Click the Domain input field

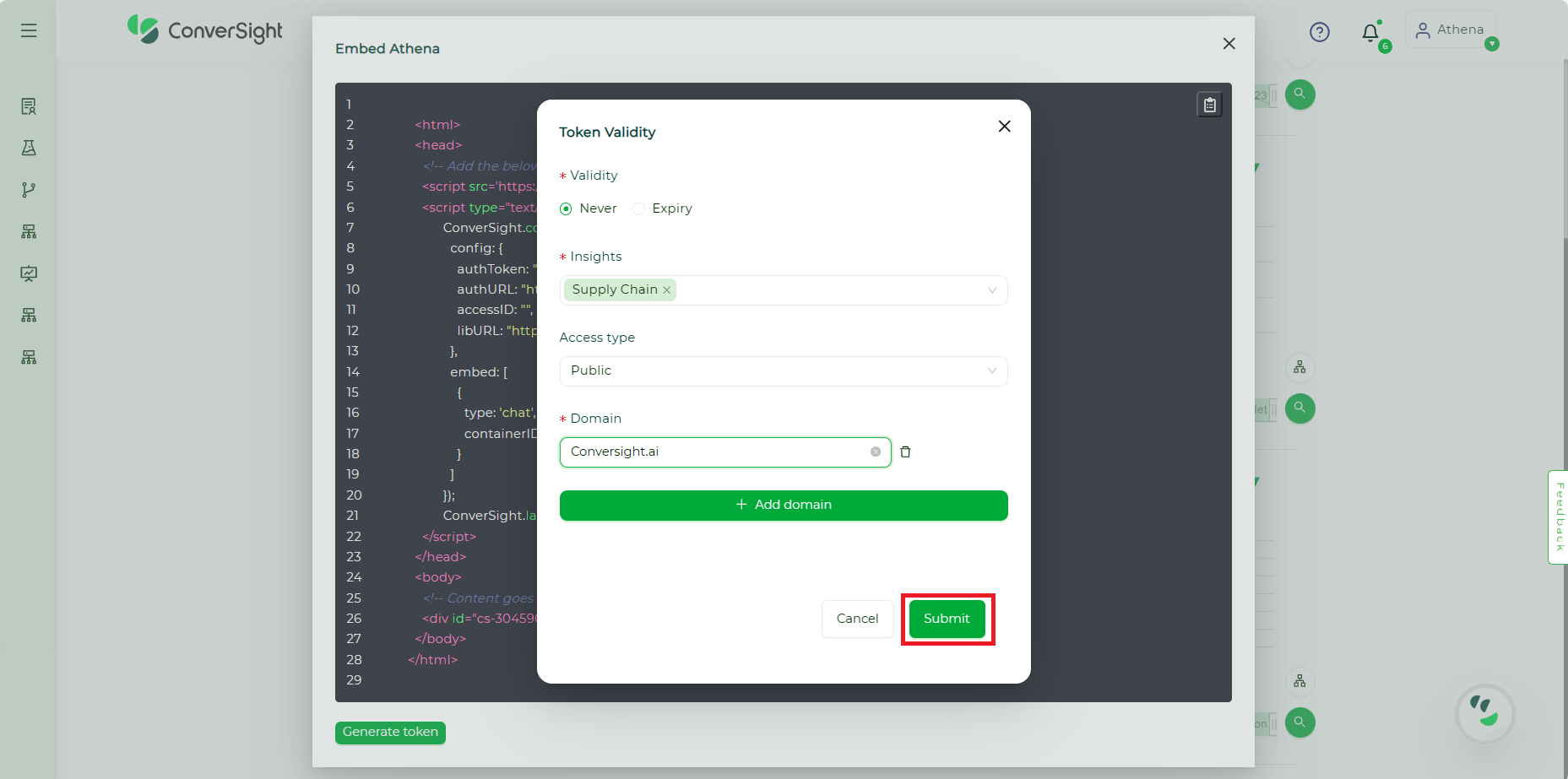tap(725, 452)
